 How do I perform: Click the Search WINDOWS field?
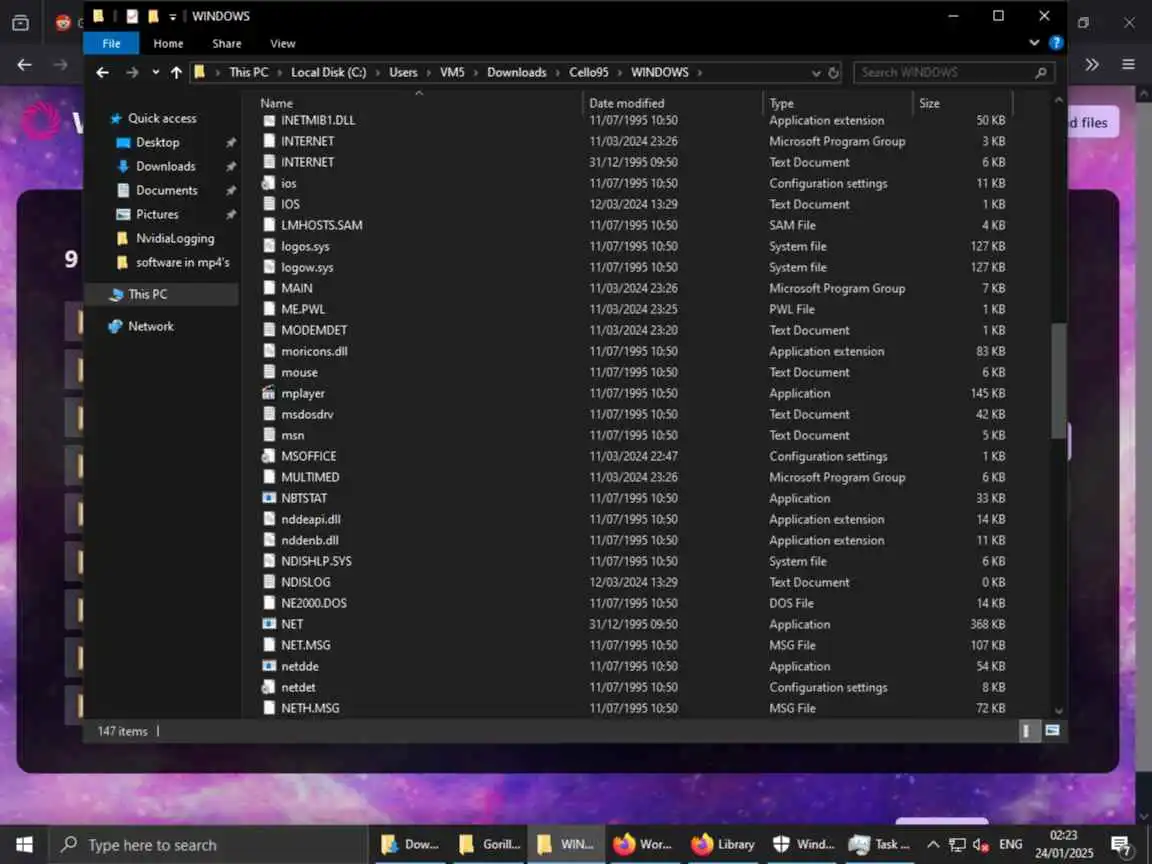[954, 72]
